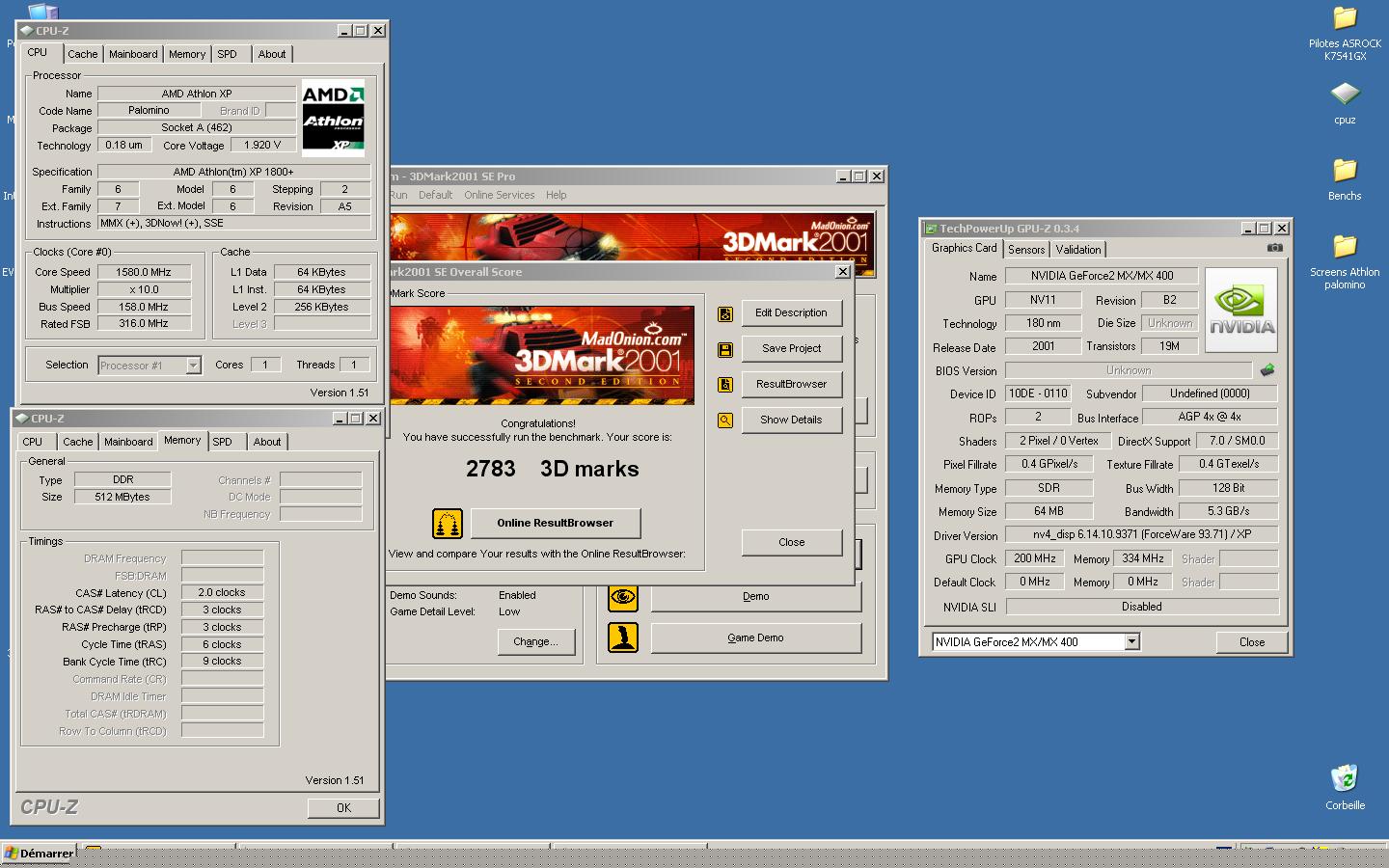Click the NVIDIA SLI Disabled field
1389x868 pixels.
tap(1141, 608)
